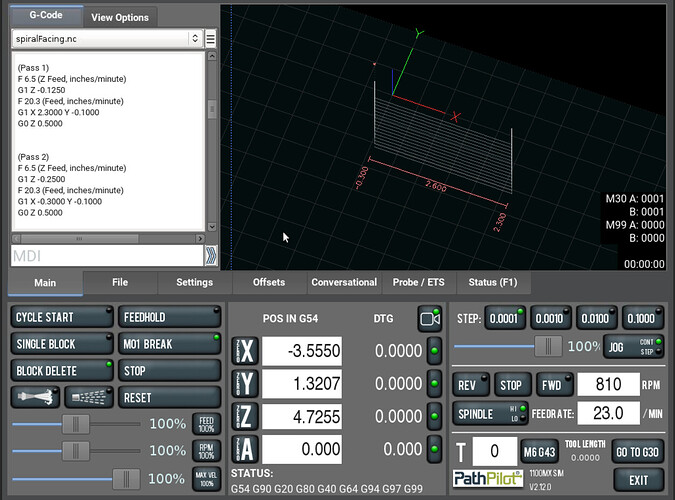
Task: Start spindle forward with FWD
Action: (555, 385)
